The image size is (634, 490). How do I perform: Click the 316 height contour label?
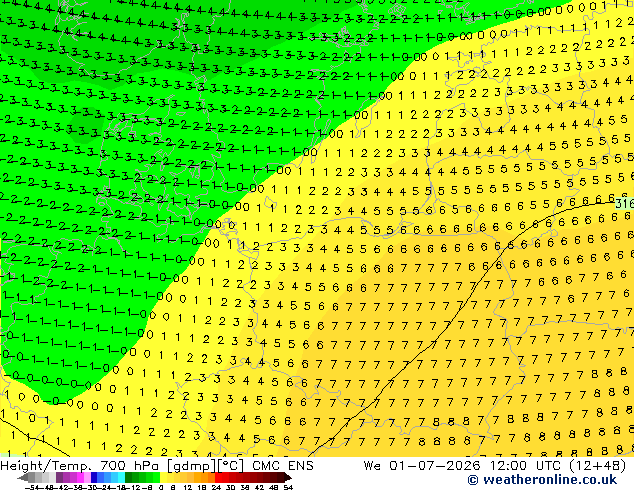pyautogui.click(x=625, y=203)
